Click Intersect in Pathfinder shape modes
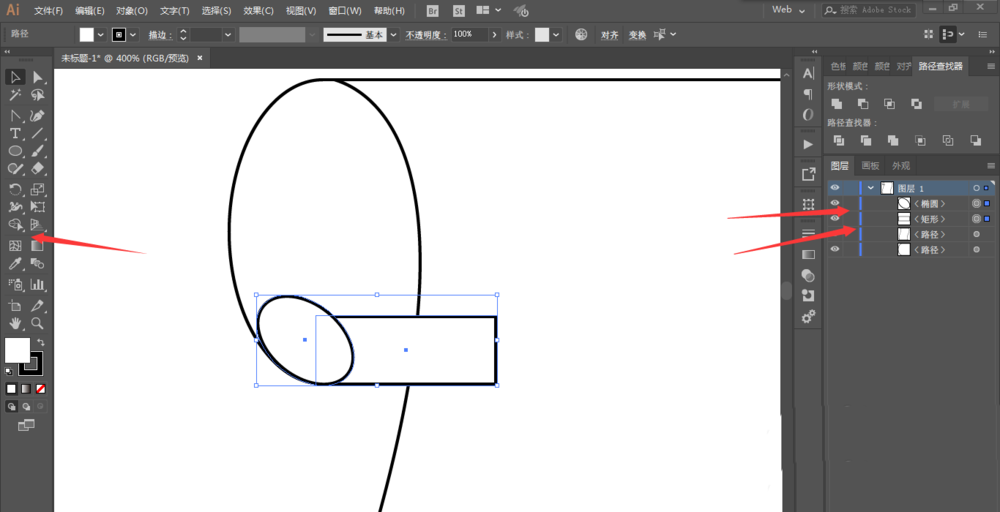 [890, 103]
